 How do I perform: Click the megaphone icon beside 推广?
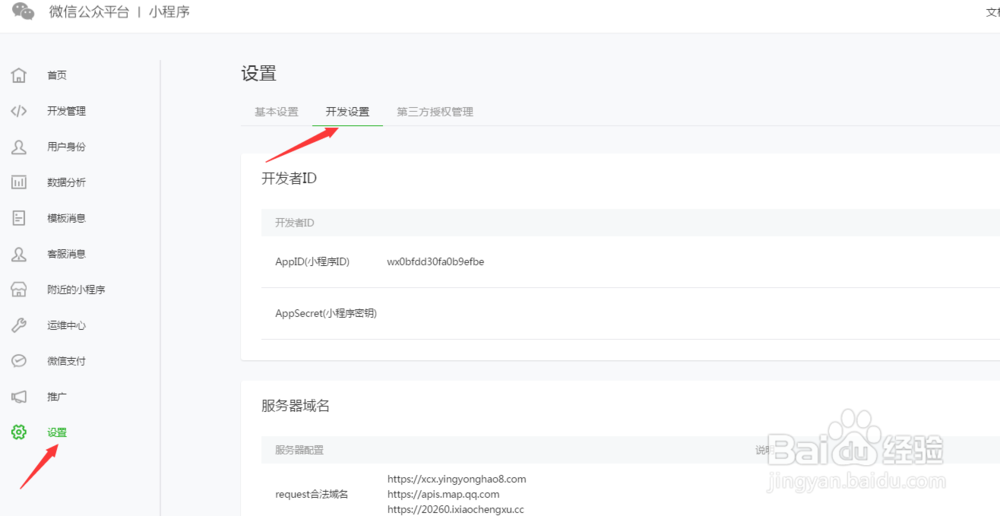point(19,397)
